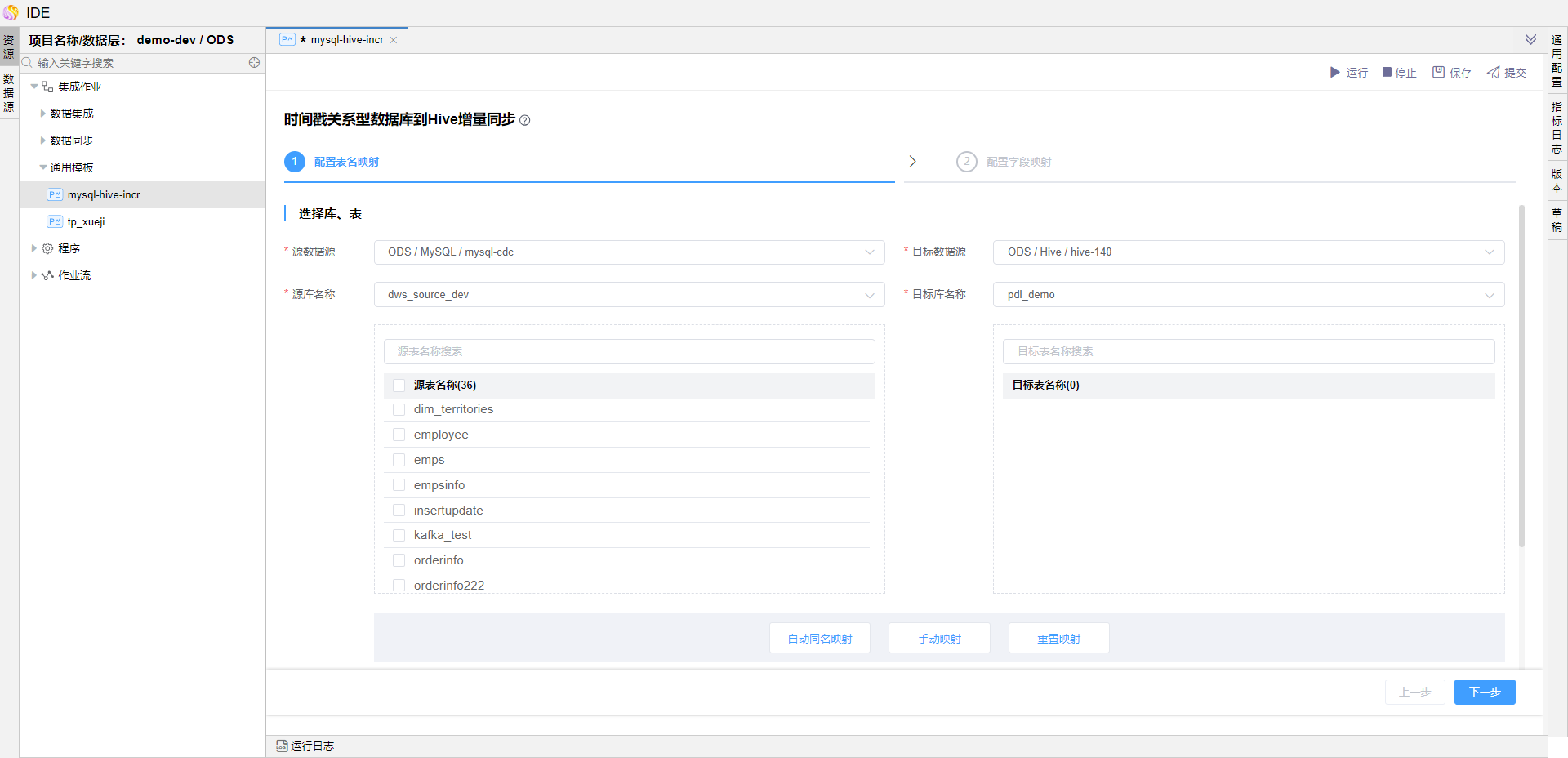
Task: Click the Save (保存) icon
Action: [x=1438, y=73]
